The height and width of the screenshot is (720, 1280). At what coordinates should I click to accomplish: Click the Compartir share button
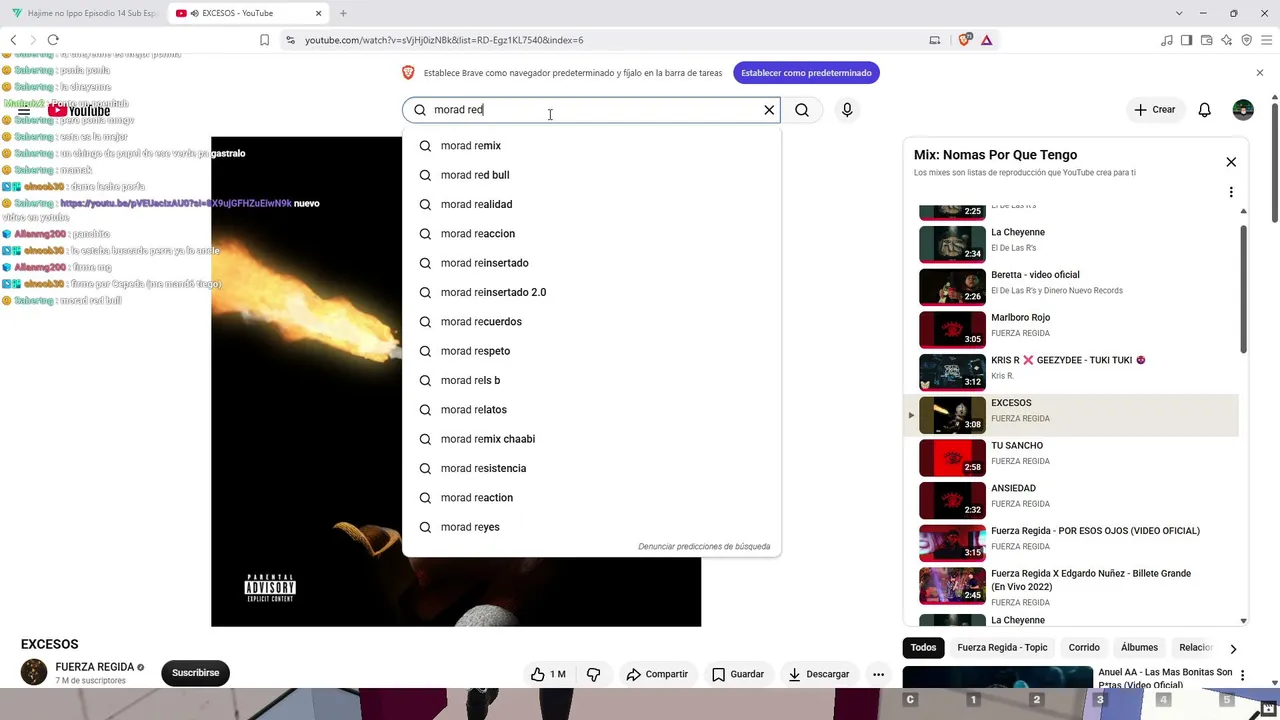657,674
